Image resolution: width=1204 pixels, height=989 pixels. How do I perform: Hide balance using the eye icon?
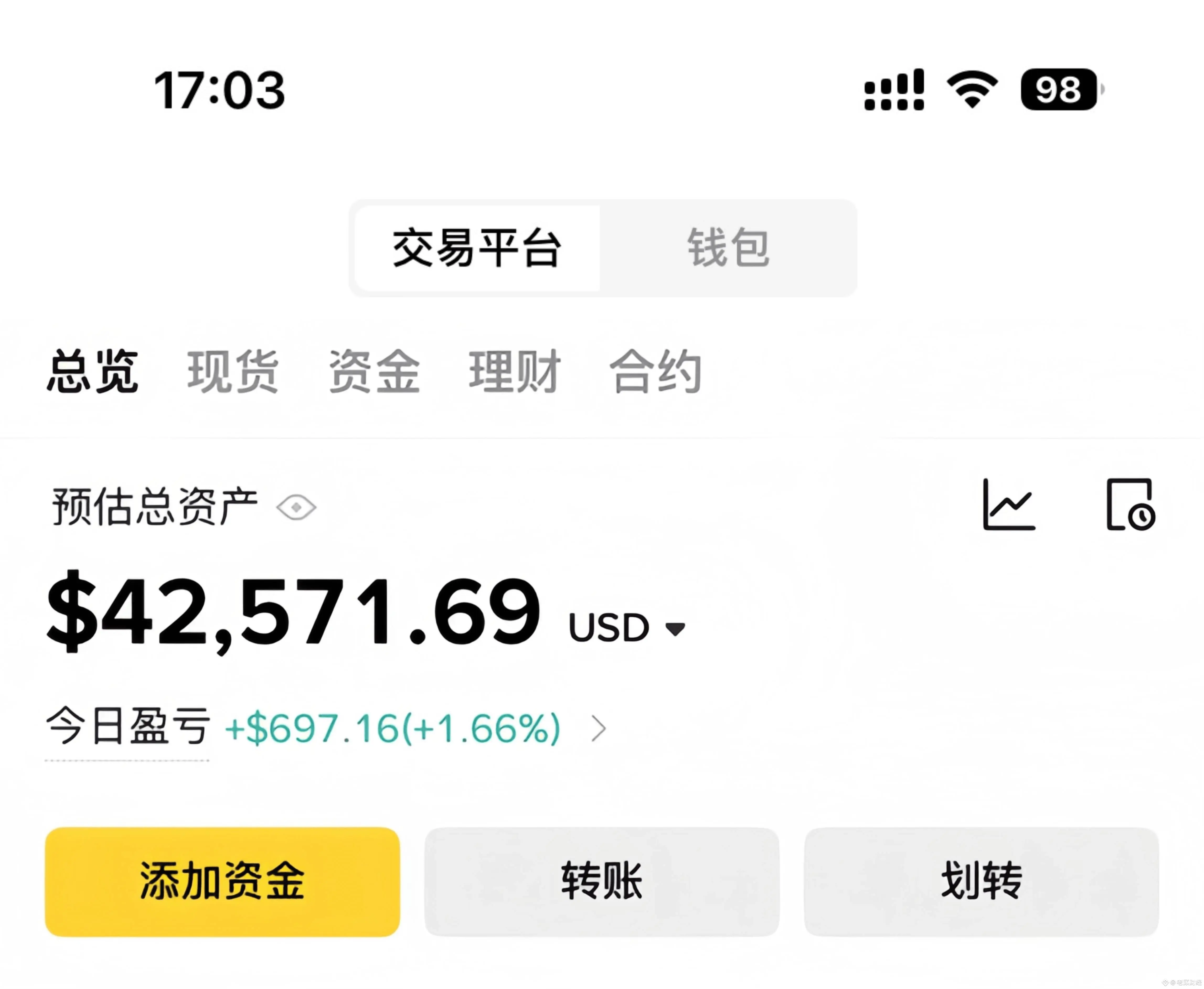[x=296, y=507]
